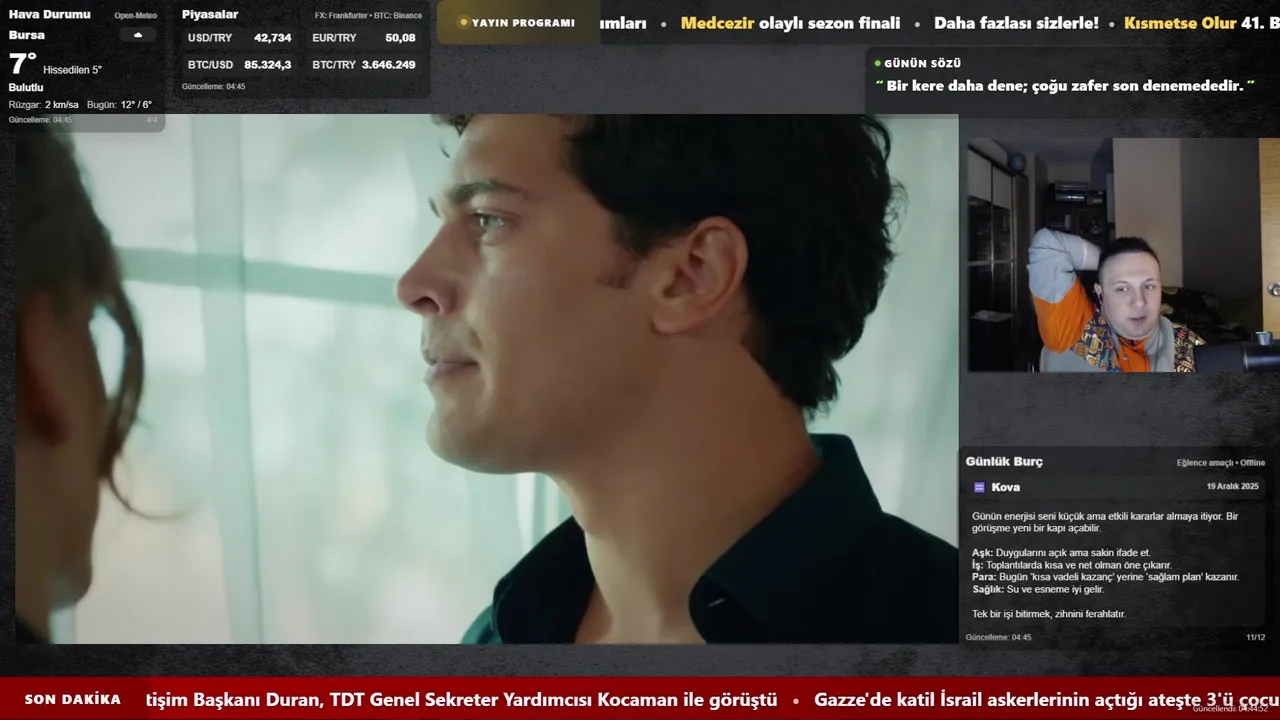The height and width of the screenshot is (720, 1280).
Task: Click the Tek bir işi bitirmek closing line
Action: coord(1048,614)
